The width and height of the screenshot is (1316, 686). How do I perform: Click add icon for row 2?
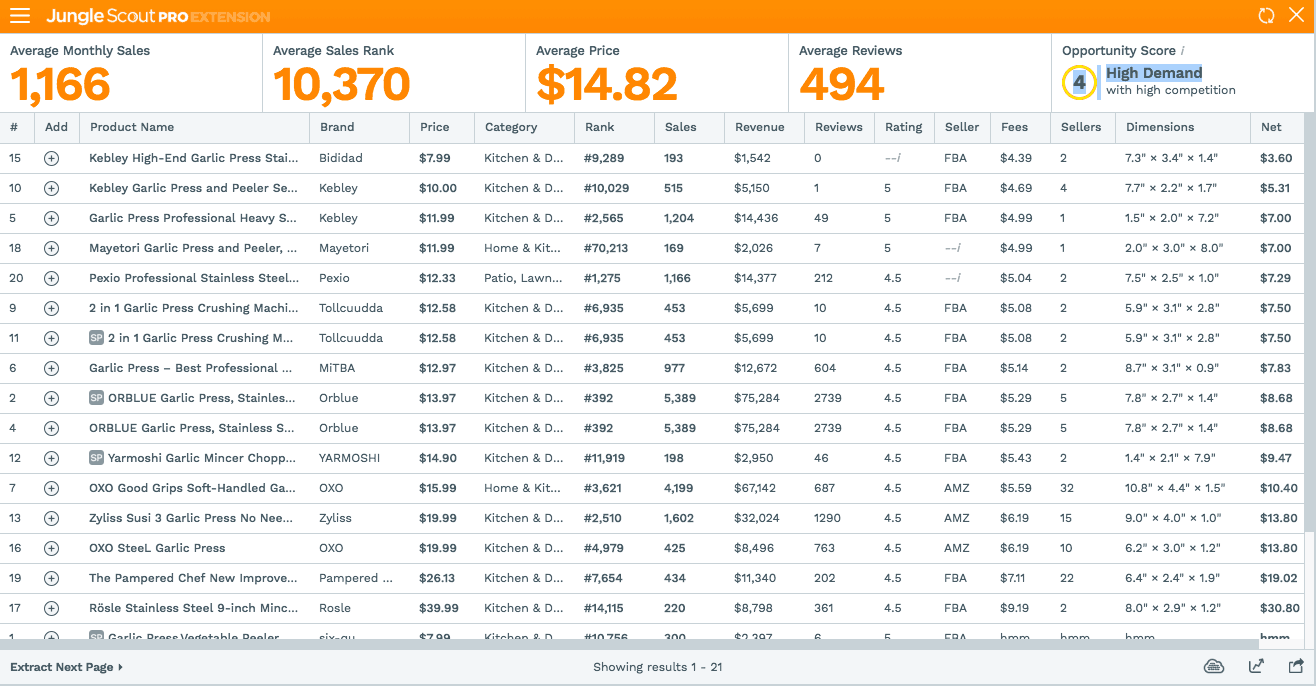[x=51, y=398]
